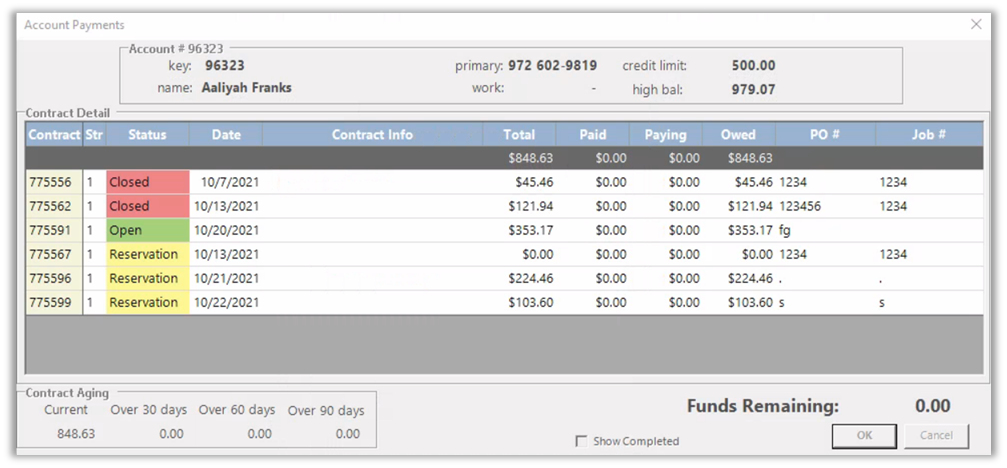Image resolution: width=1007 pixels, height=468 pixels.
Task: Click the Paying cell for contract 775596
Action: click(683, 279)
